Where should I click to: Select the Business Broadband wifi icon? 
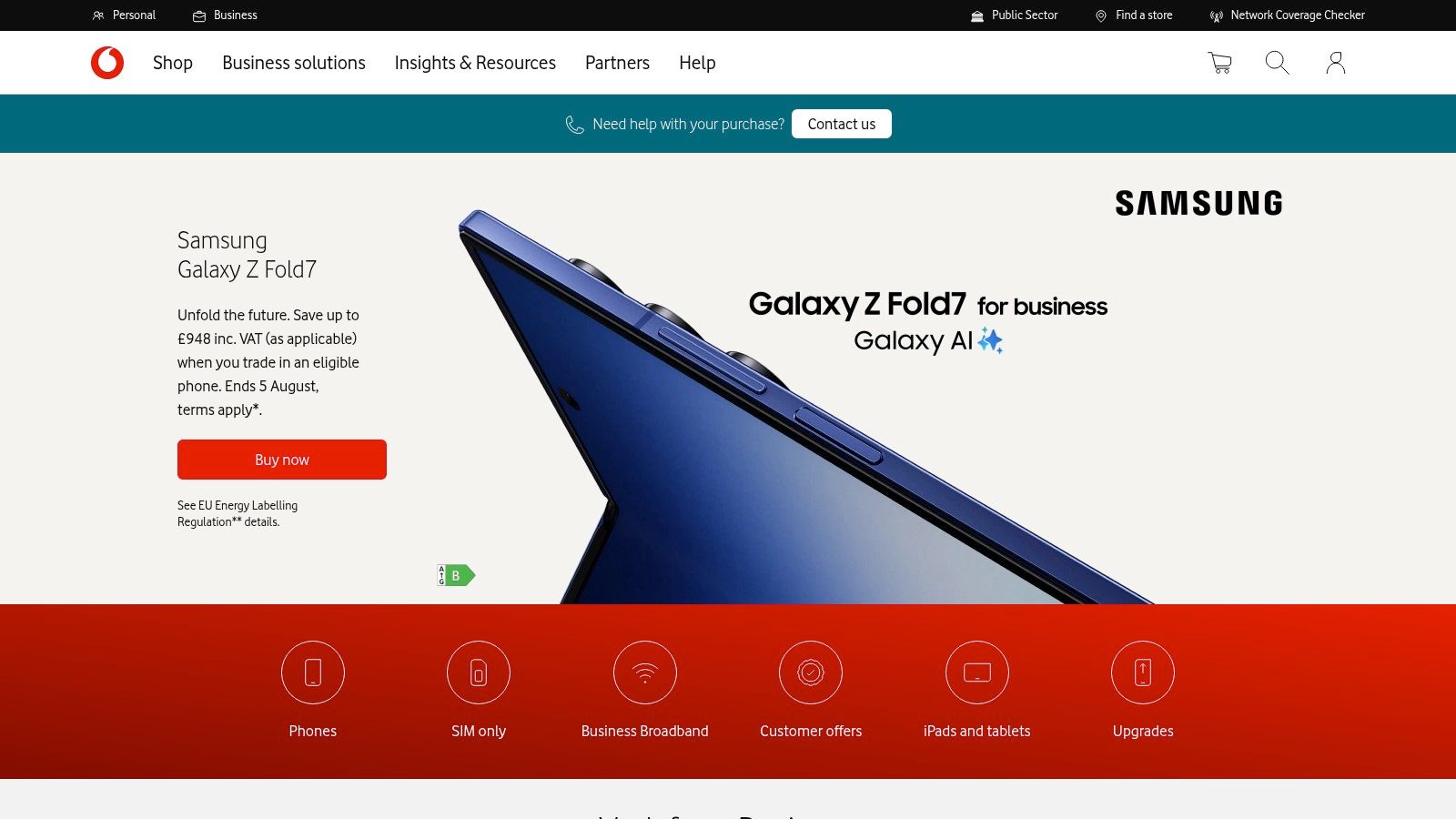(x=645, y=672)
